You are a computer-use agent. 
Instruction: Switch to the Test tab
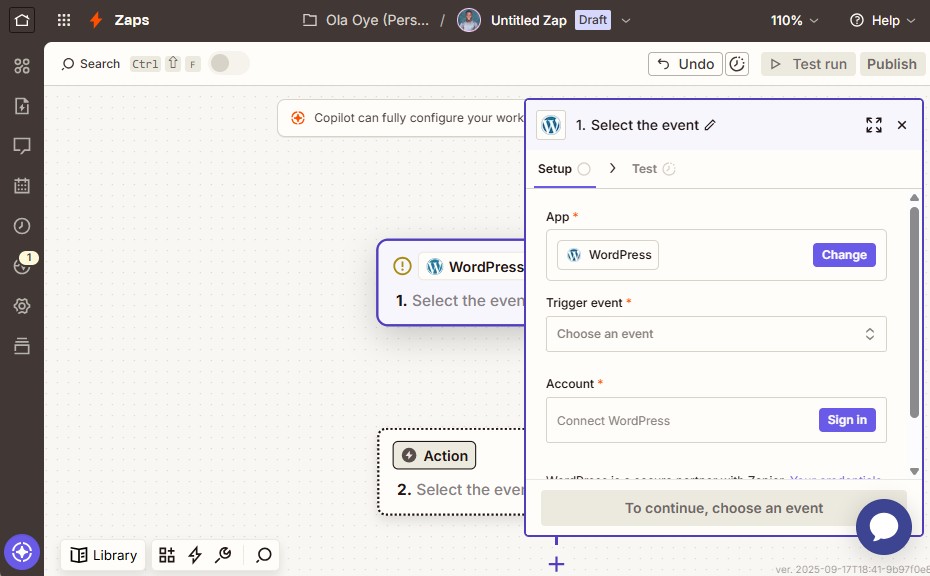click(644, 169)
